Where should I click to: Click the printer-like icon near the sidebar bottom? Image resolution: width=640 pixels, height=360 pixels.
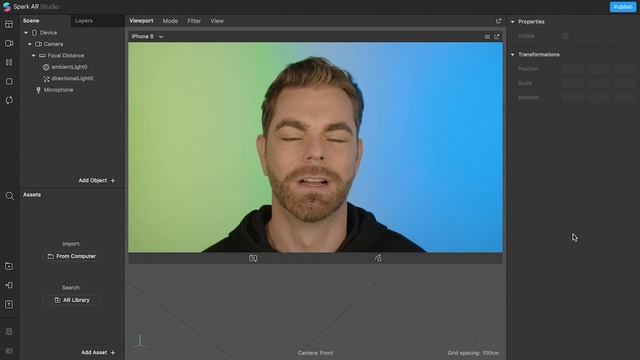pos(9,331)
